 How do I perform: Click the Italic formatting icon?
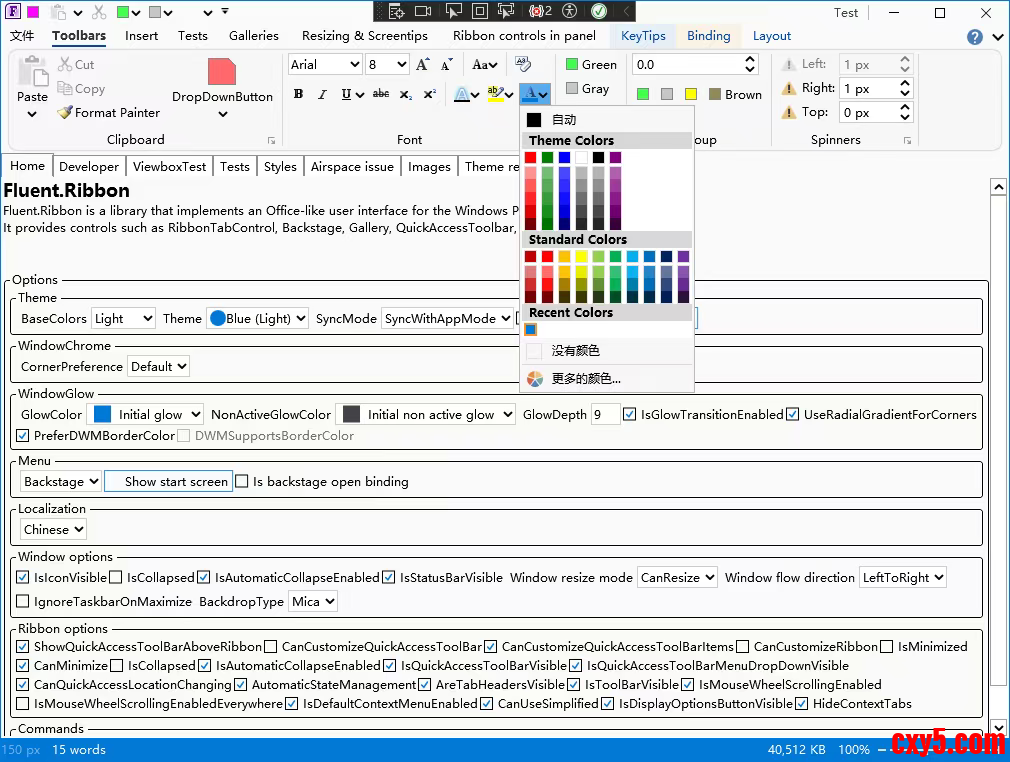(x=322, y=95)
